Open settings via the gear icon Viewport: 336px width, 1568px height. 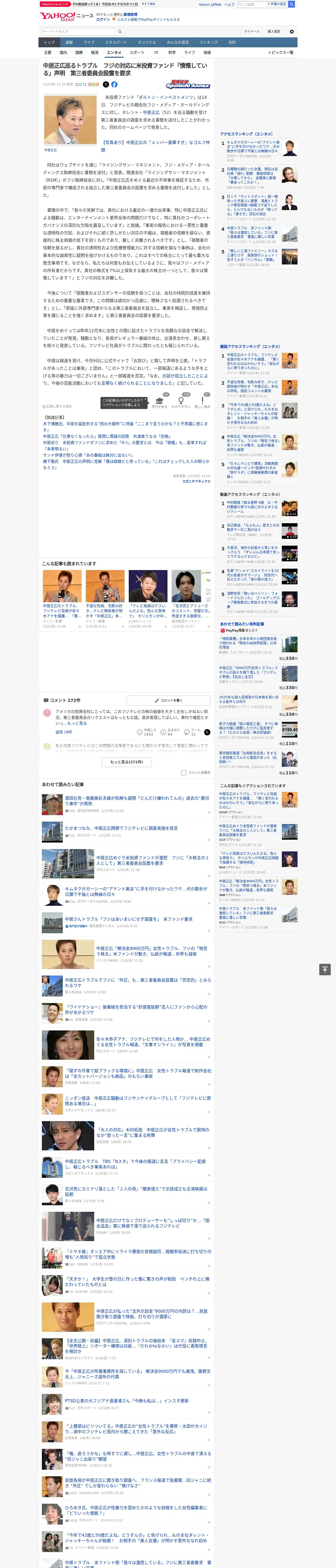(292, 31)
